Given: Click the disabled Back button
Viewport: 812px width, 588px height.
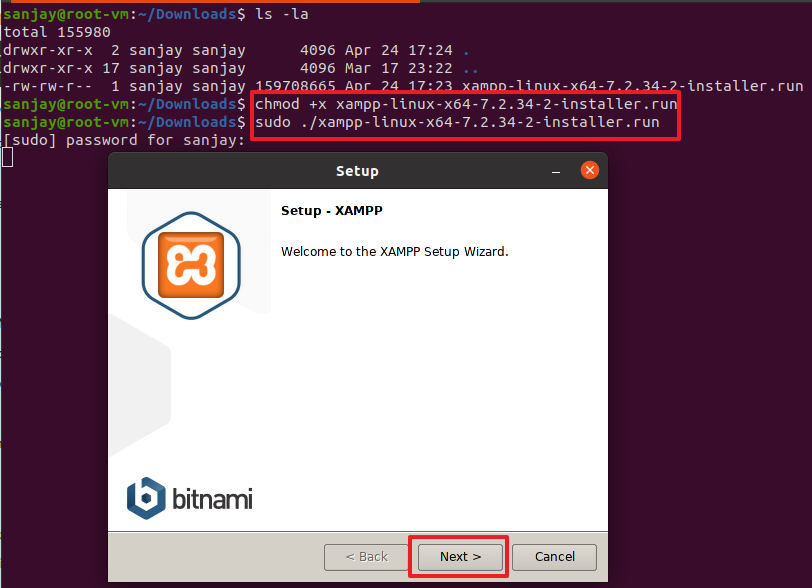Looking at the screenshot, I should tap(366, 556).
